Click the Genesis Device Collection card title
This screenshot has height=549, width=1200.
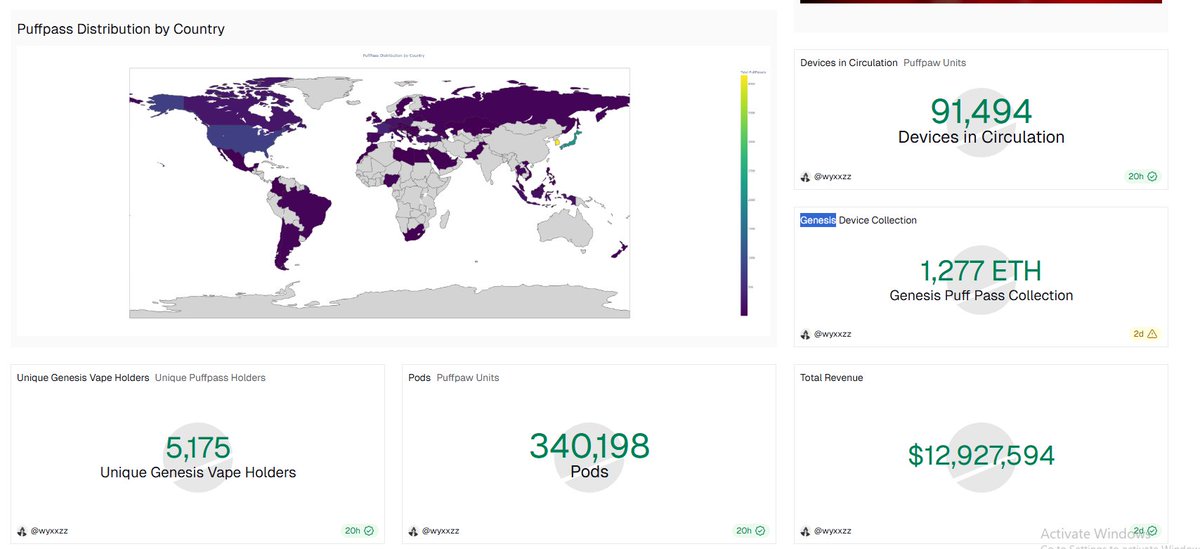coord(858,220)
